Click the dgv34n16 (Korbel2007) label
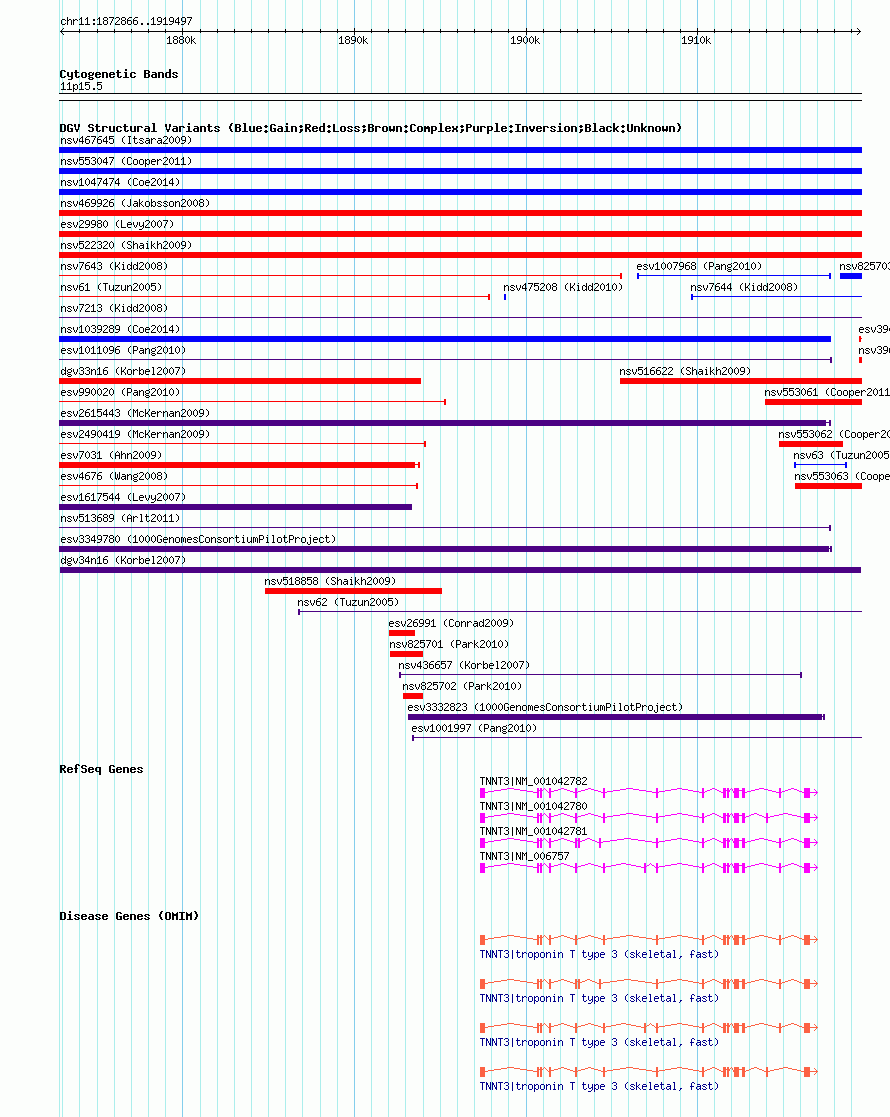This screenshot has width=890, height=1117. [123, 561]
